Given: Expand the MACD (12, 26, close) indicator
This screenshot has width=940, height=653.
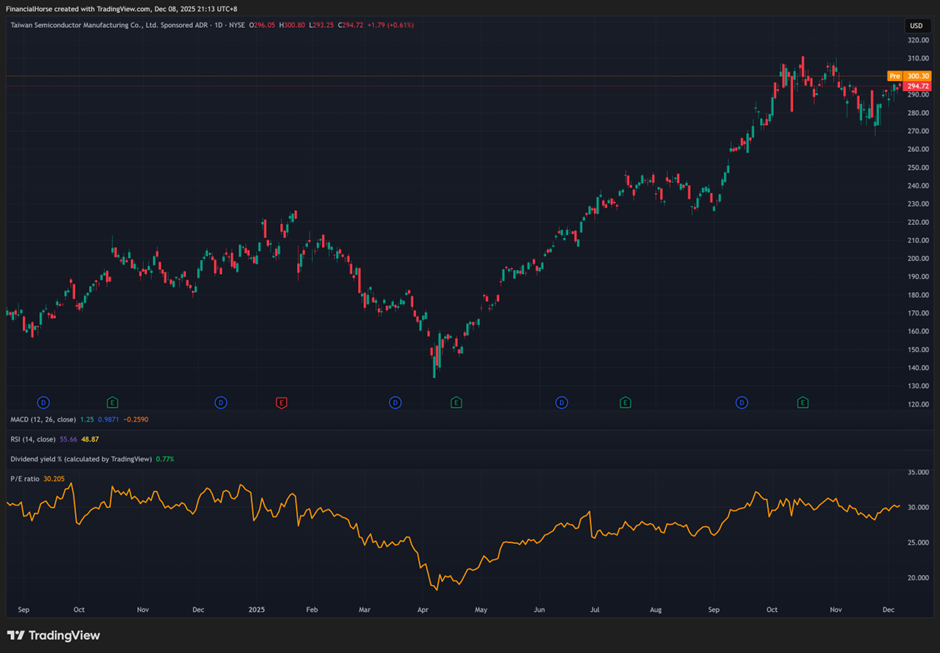Looking at the screenshot, I should 43,421.
